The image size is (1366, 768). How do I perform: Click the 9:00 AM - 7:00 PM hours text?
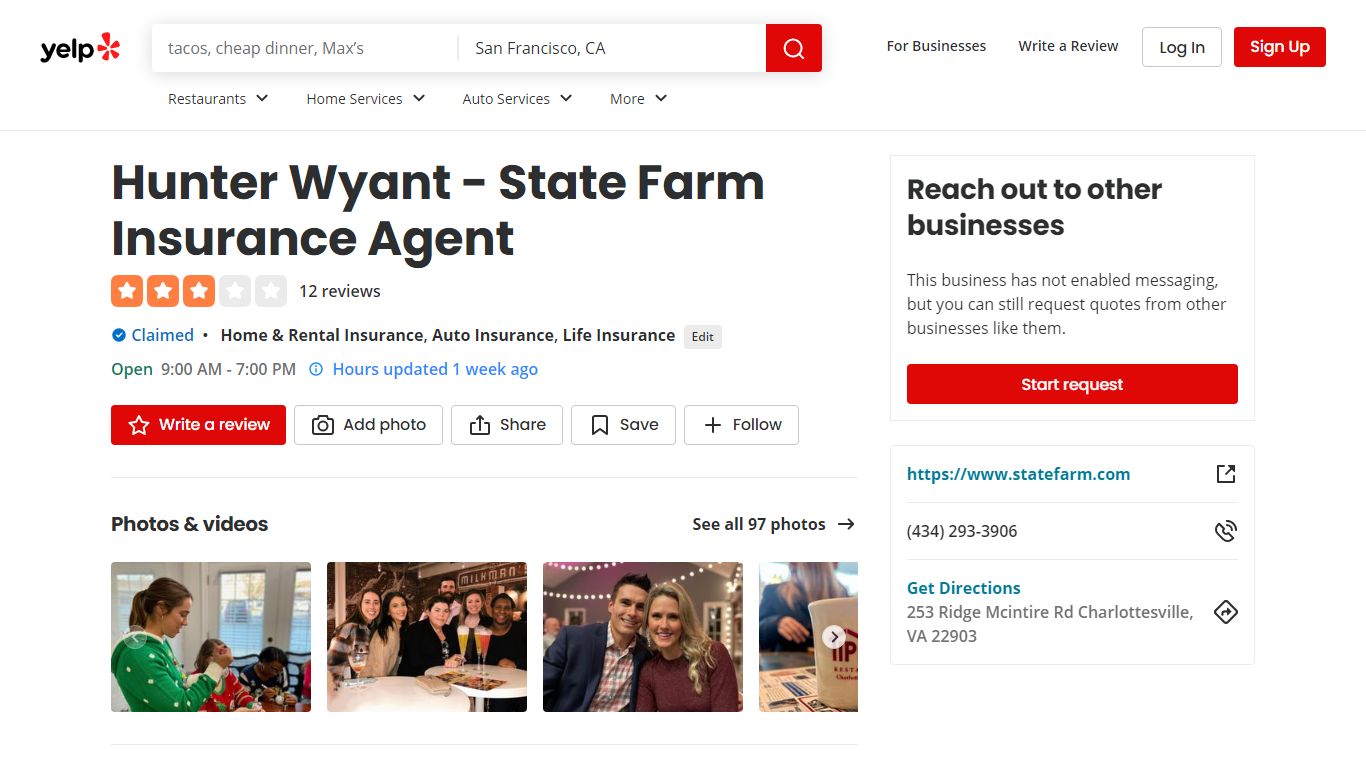click(x=228, y=369)
